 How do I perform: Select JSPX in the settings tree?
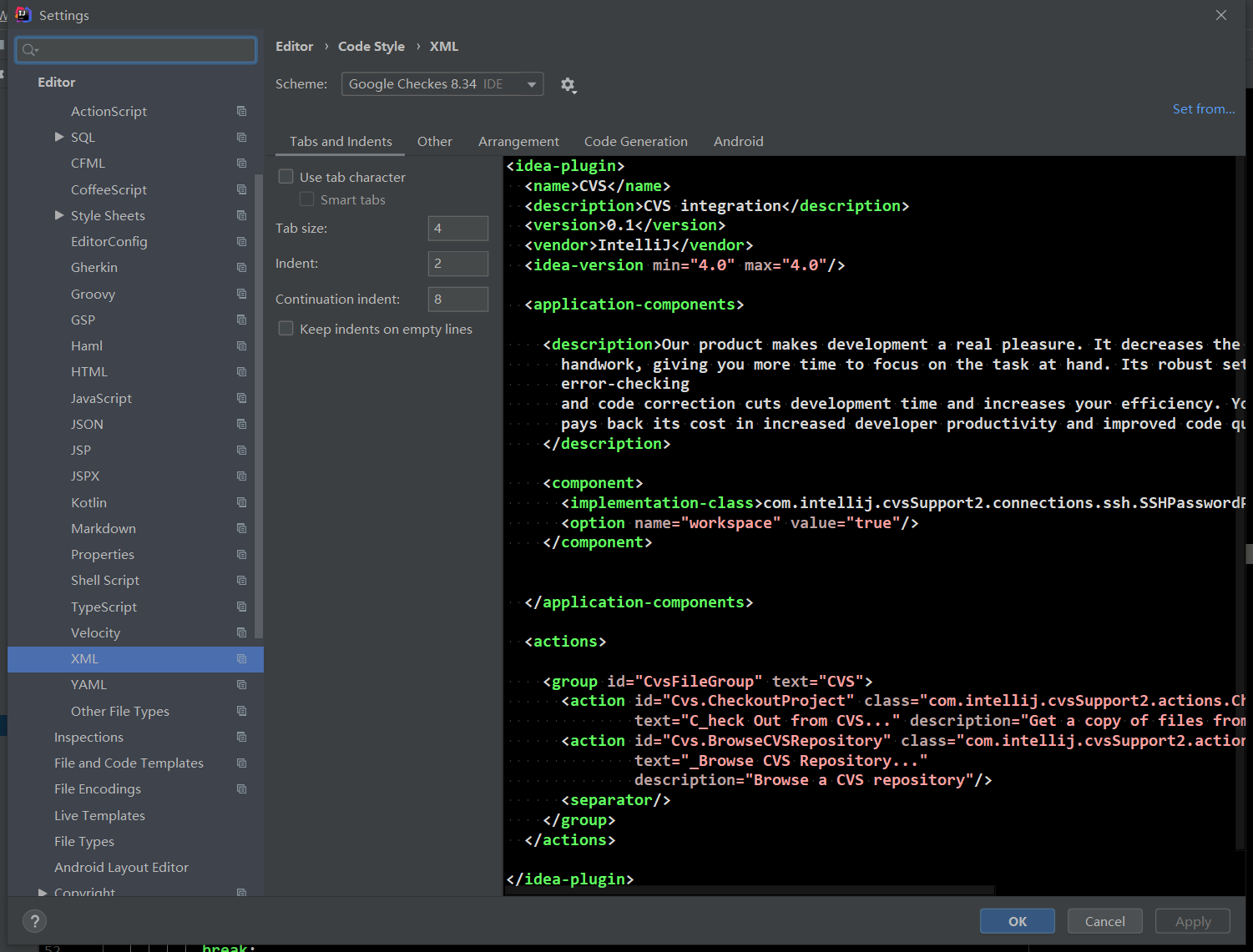coord(85,476)
